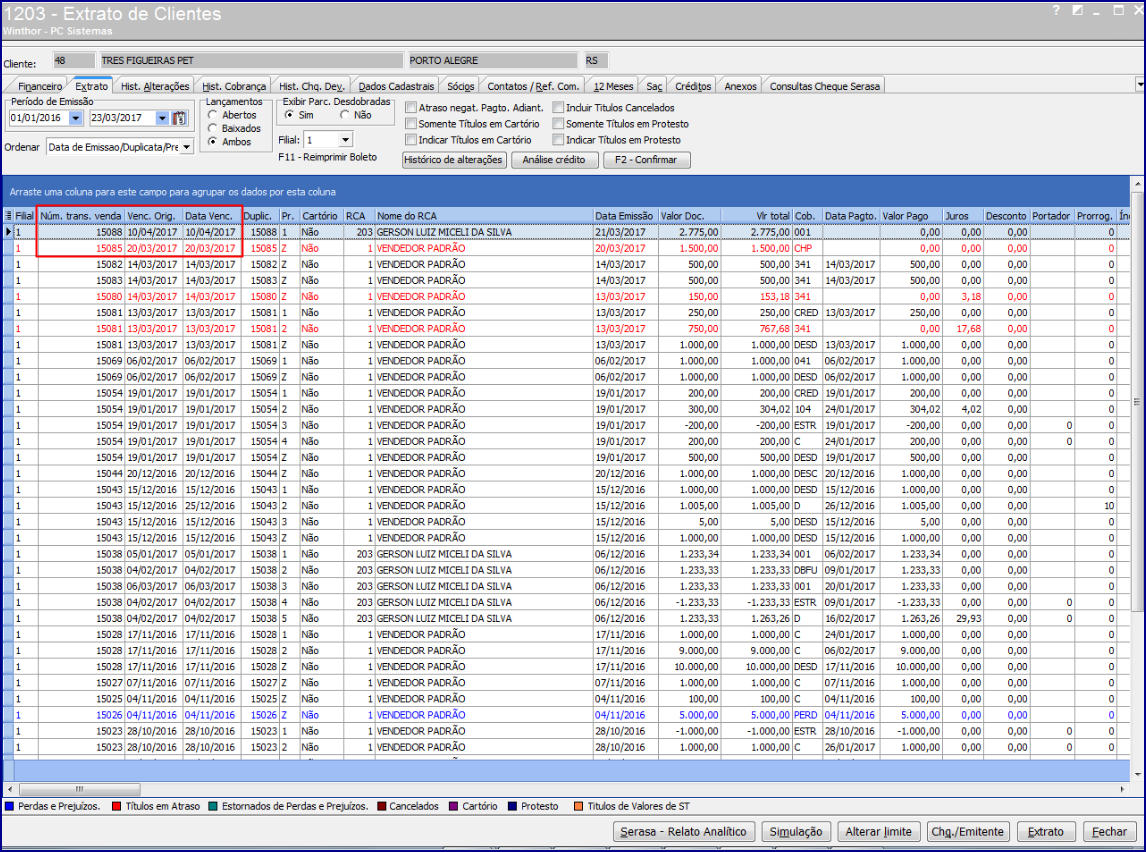This screenshot has width=1146, height=852.
Task: Click the Cob. column header
Action: tap(808, 216)
